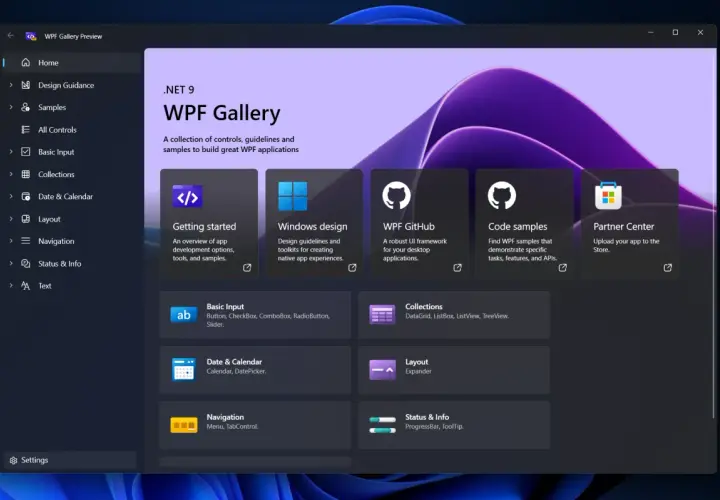Image resolution: width=720 pixels, height=500 pixels.
Task: Click the GitHub logo on Code samples card
Action: (501, 195)
